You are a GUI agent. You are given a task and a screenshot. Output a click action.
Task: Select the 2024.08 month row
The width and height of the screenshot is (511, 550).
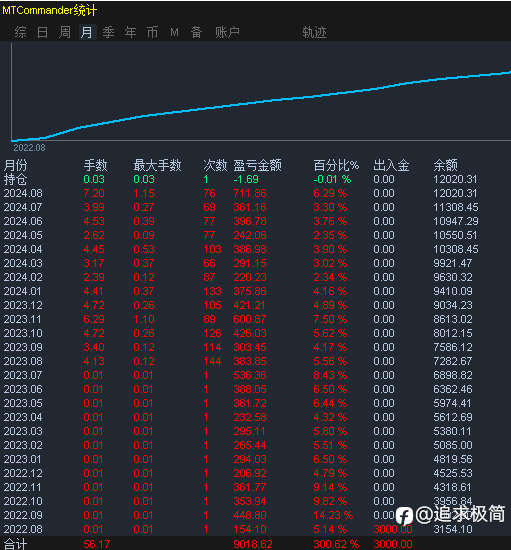tap(255, 193)
